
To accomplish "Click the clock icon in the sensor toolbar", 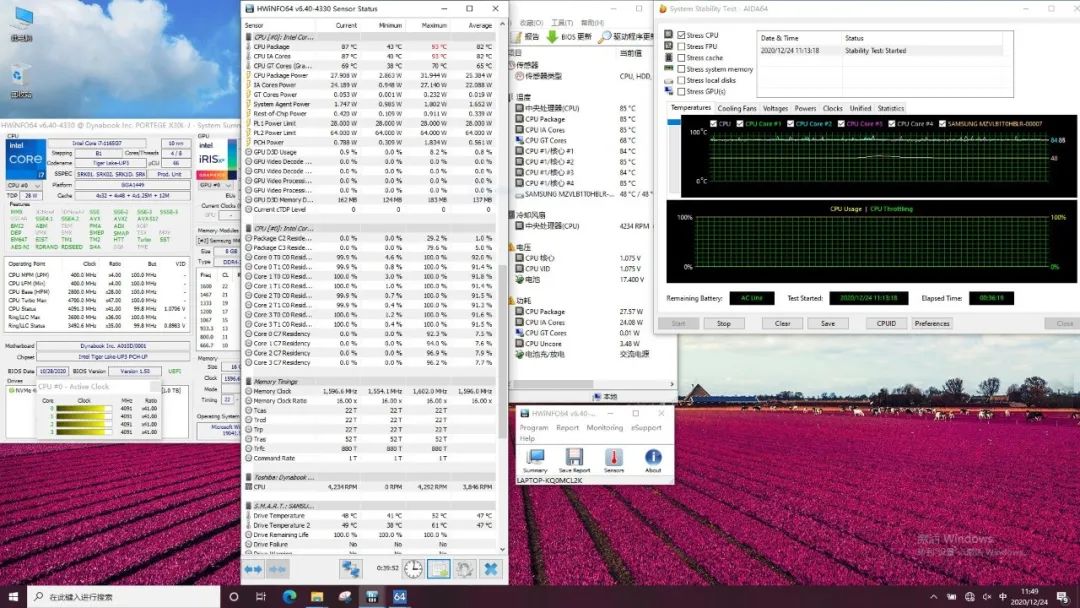I will click(413, 569).
